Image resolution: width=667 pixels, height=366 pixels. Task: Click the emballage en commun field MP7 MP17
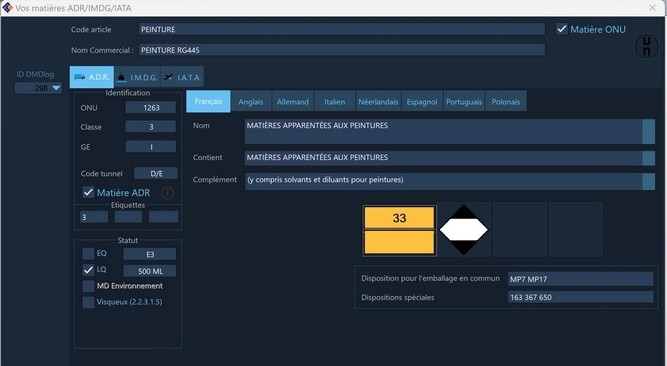[x=581, y=279]
